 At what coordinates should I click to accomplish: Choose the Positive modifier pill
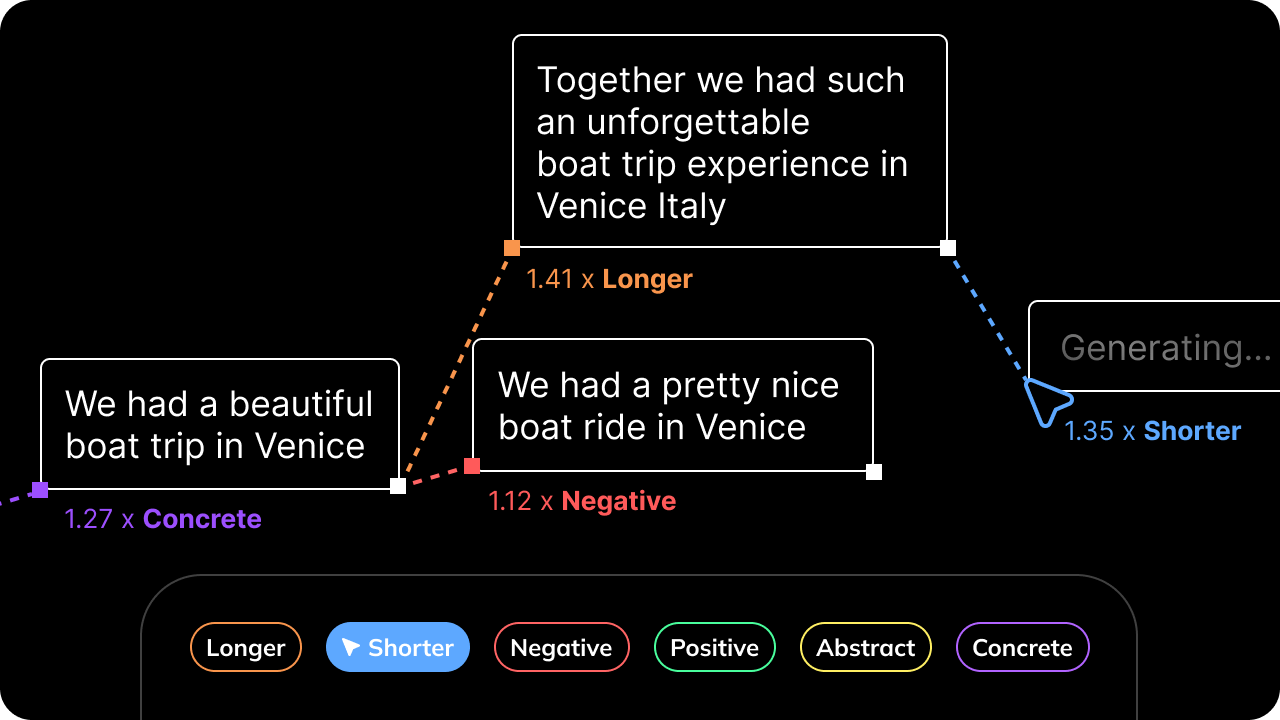[714, 647]
